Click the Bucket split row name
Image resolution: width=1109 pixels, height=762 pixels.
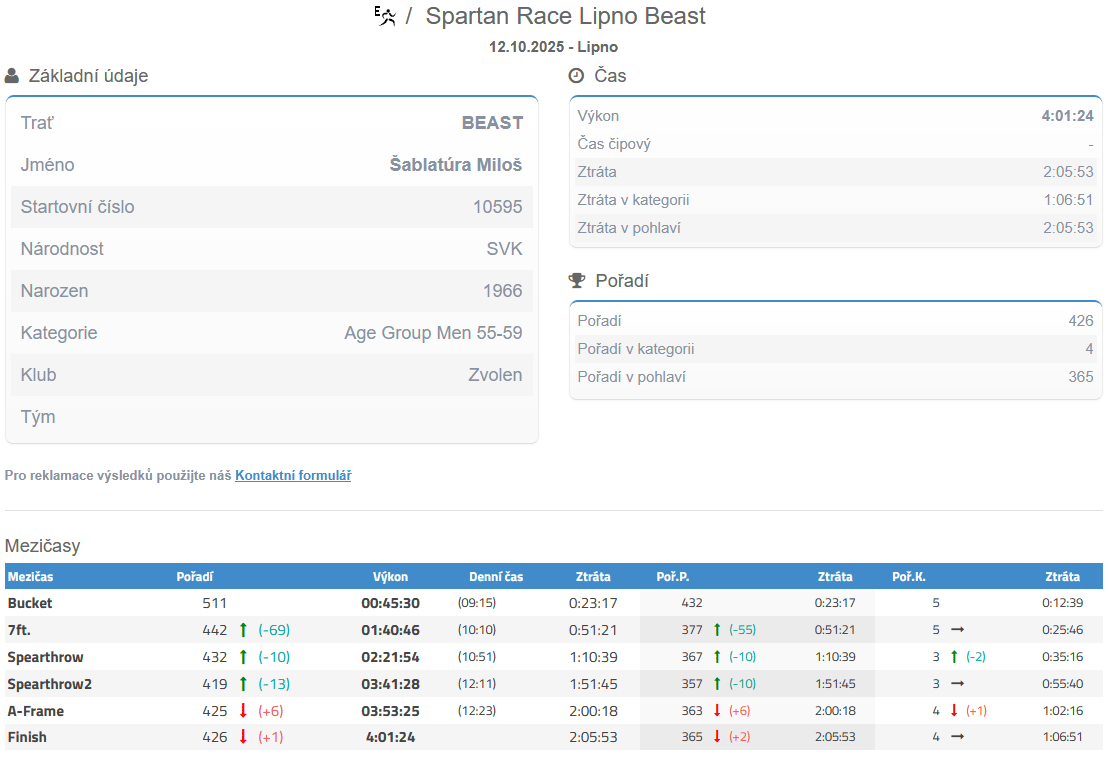click(30, 603)
